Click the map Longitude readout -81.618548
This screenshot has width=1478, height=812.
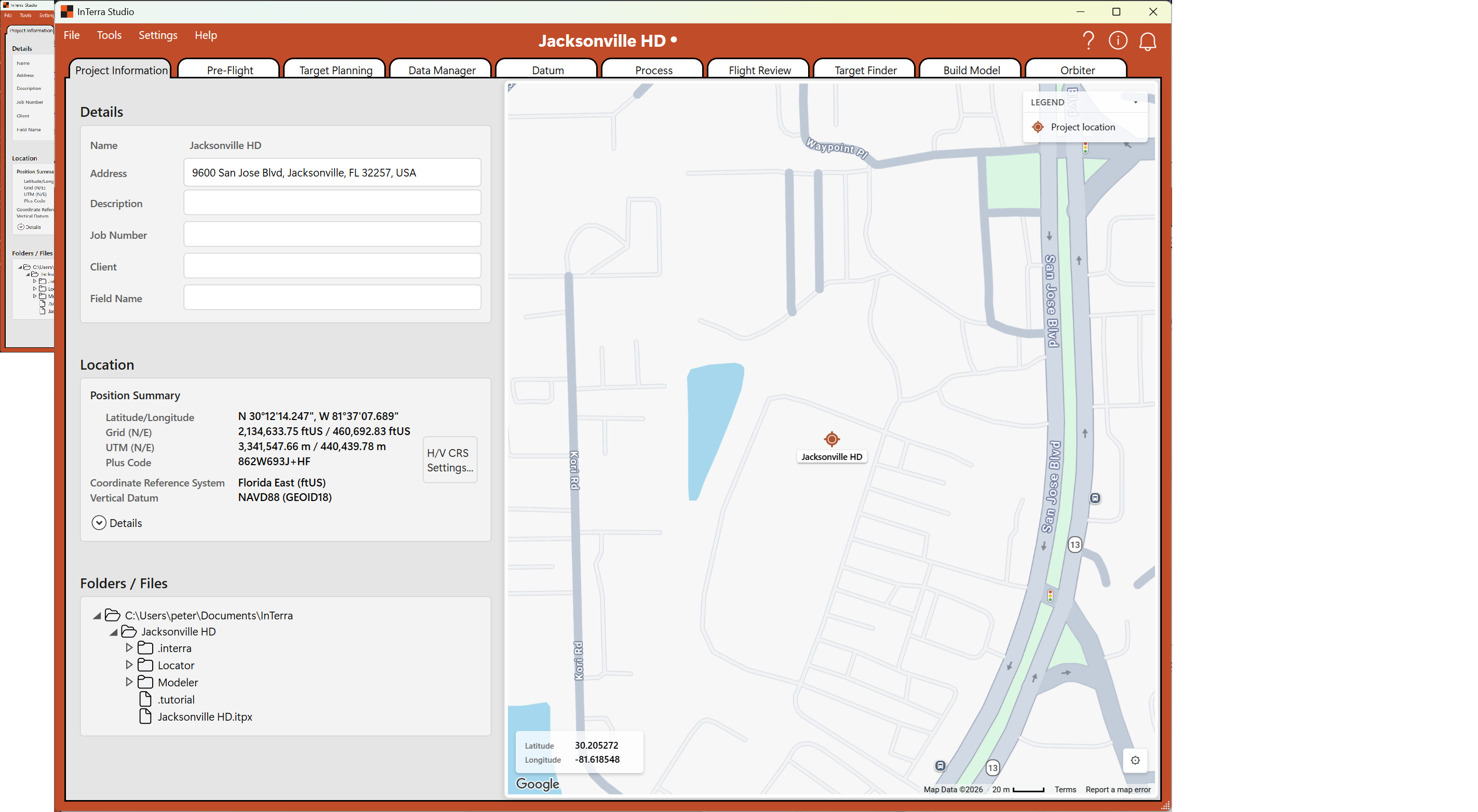597,760
